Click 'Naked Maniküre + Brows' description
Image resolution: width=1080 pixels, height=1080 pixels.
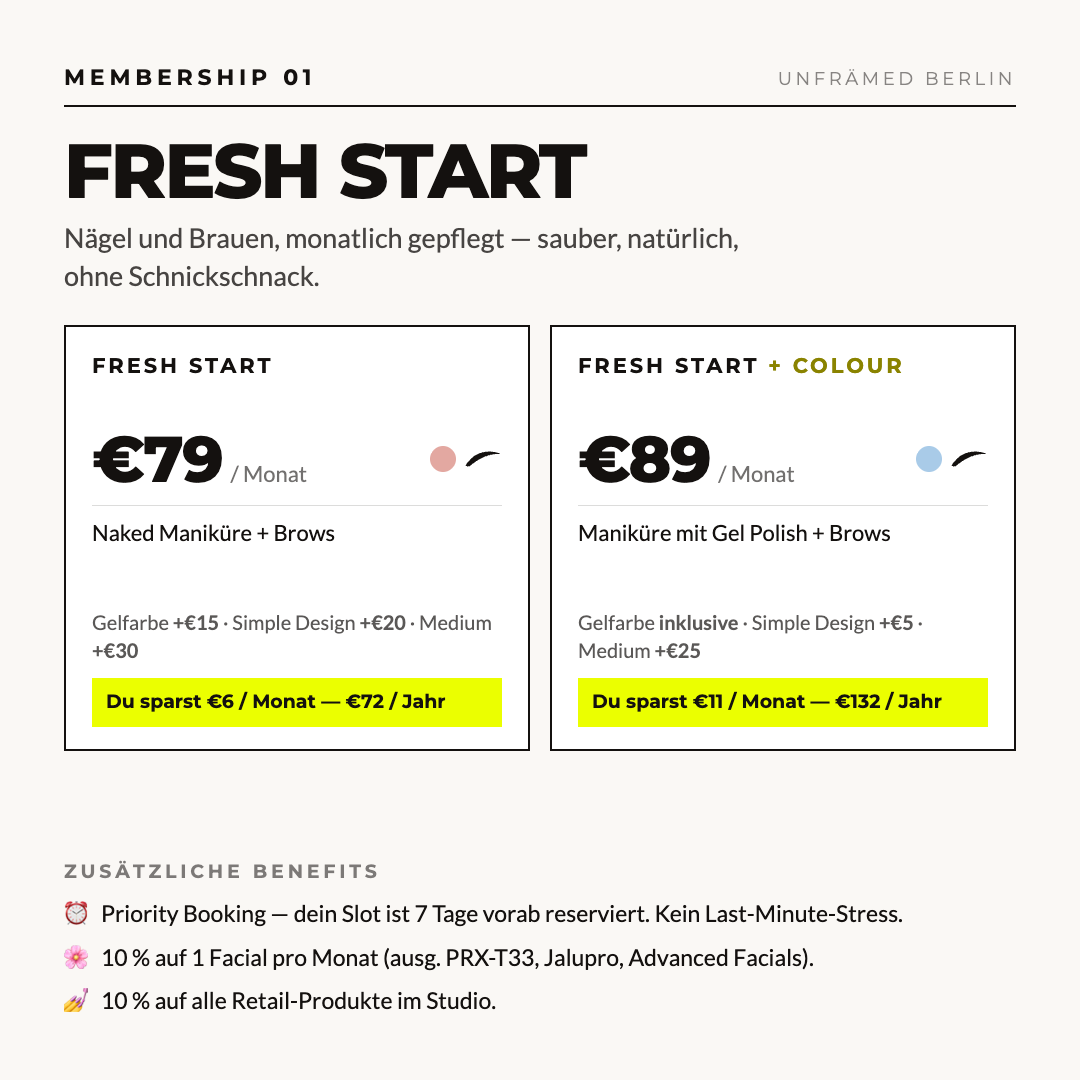(214, 534)
